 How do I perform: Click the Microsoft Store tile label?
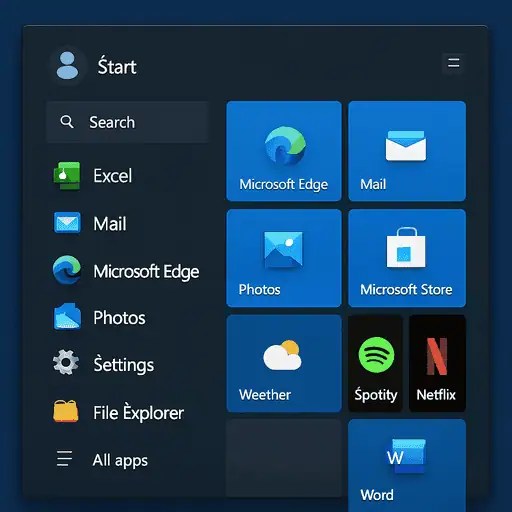coord(406,289)
